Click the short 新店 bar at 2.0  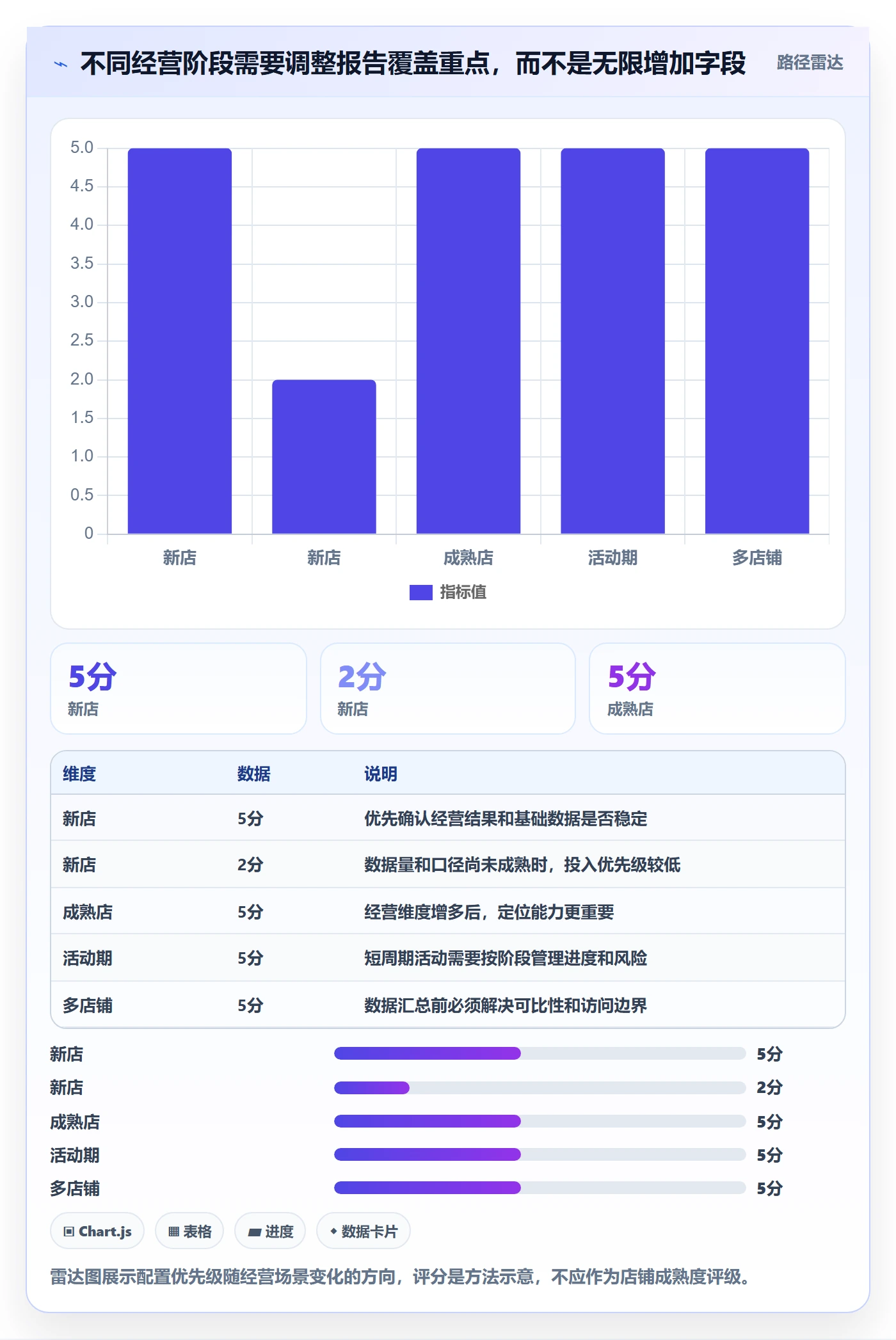point(324,456)
